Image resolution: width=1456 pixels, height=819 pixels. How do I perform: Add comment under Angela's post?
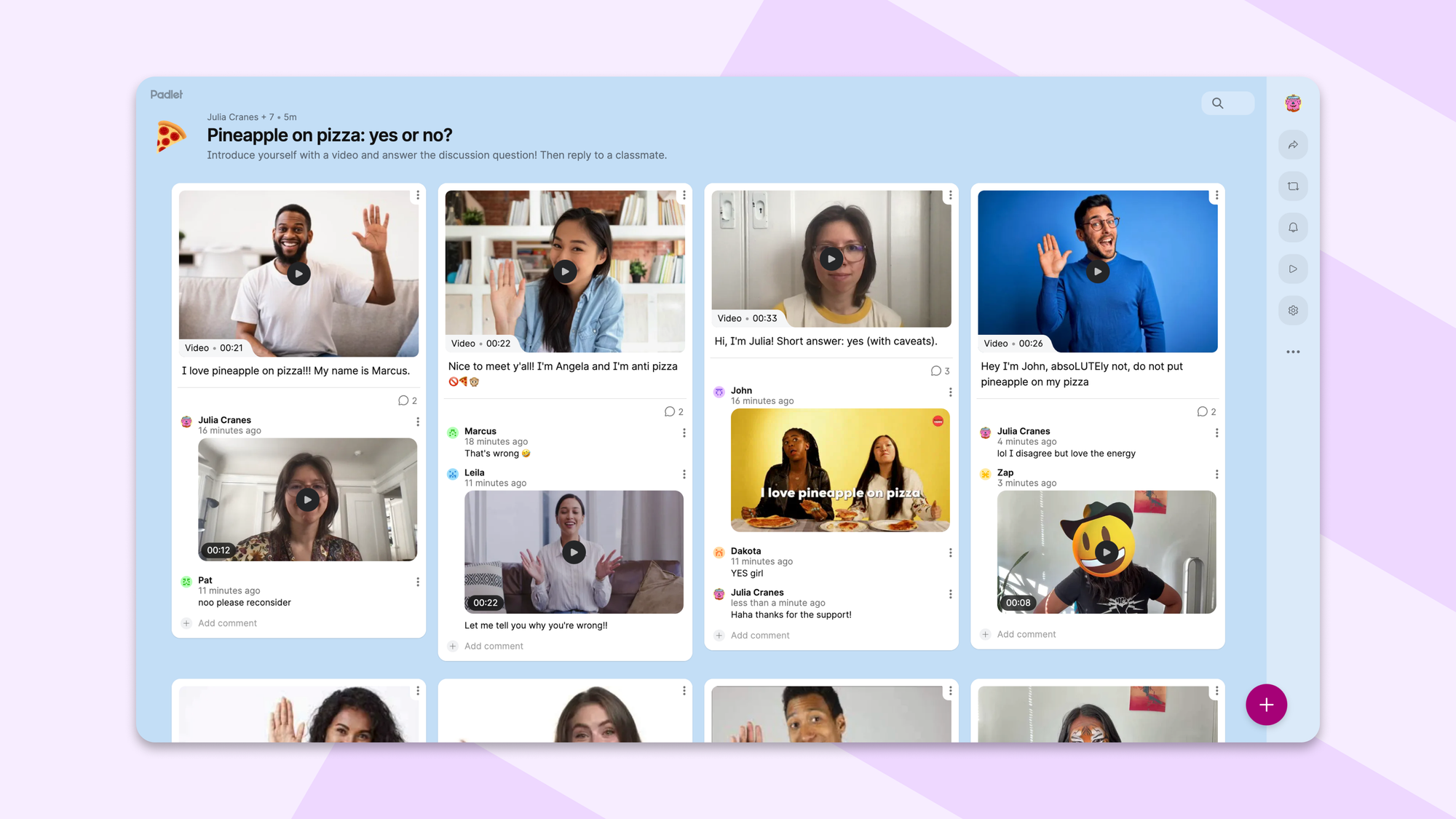click(x=494, y=646)
